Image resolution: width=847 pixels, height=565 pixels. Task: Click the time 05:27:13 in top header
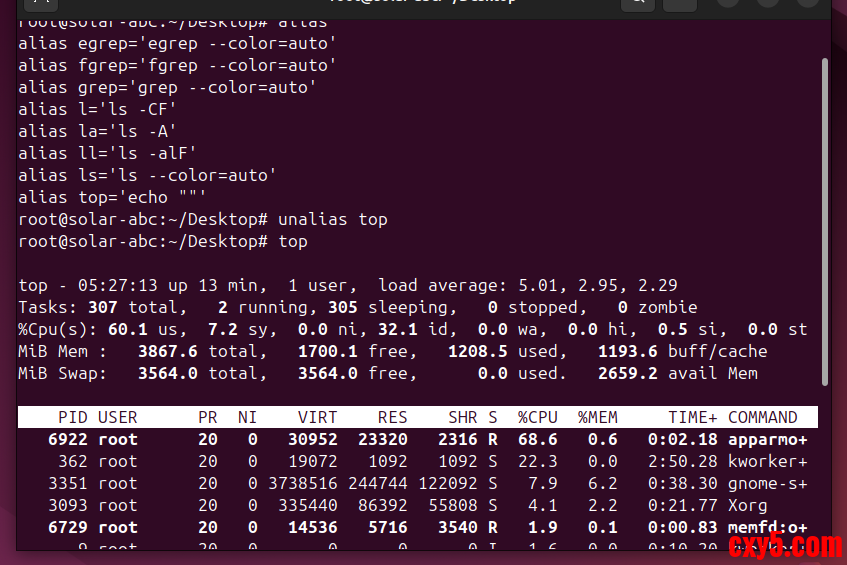(118, 285)
